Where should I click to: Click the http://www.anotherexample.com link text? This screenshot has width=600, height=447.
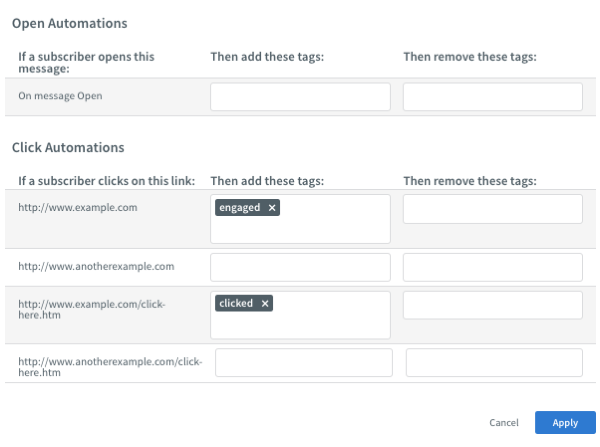click(96, 267)
